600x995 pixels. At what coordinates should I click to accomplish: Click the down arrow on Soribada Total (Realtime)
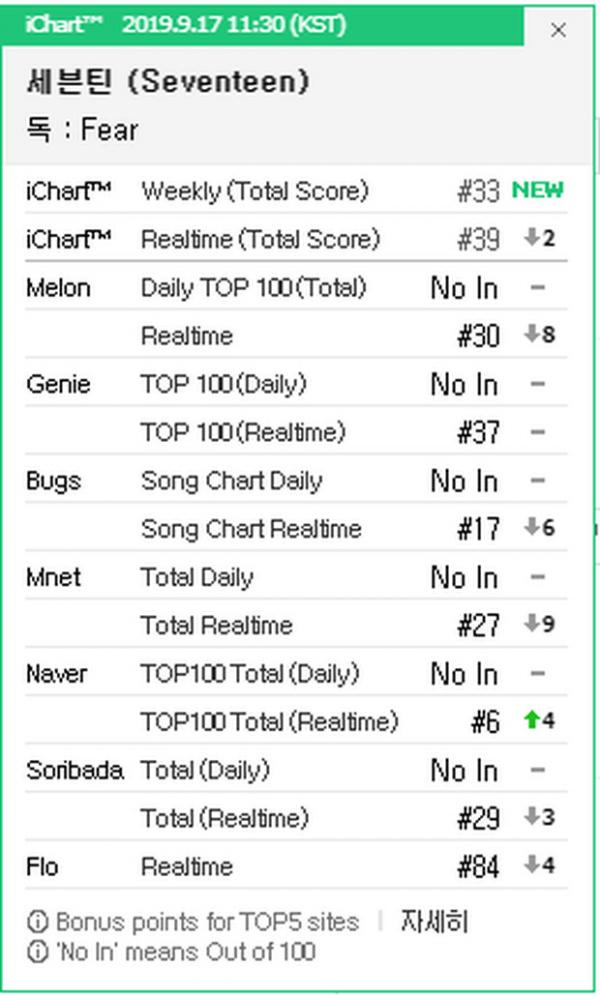[532, 816]
